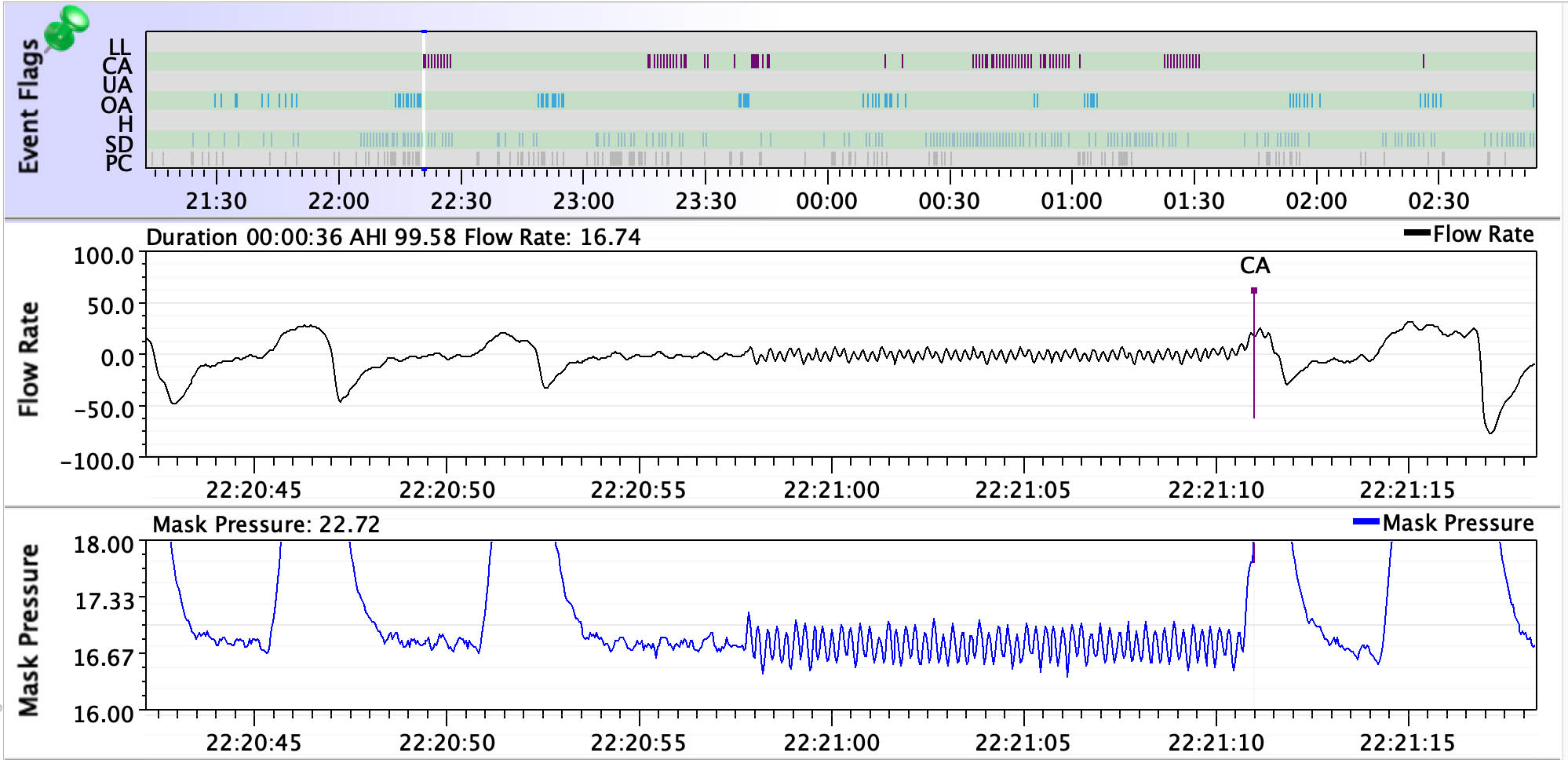
Task: Click the 00:00 time label on overview axis
Action: click(x=827, y=201)
